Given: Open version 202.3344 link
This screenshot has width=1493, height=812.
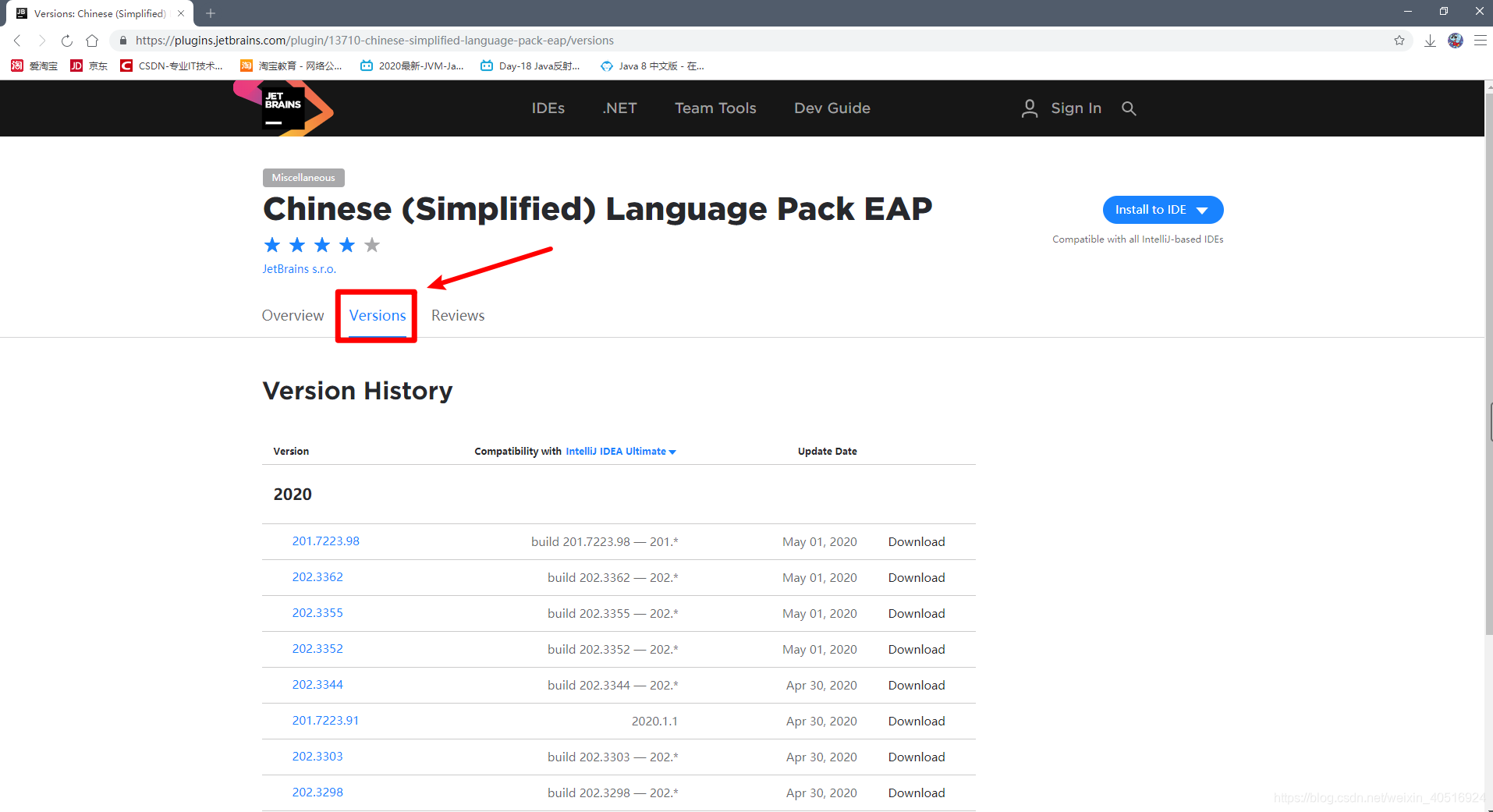Looking at the screenshot, I should tap(317, 685).
